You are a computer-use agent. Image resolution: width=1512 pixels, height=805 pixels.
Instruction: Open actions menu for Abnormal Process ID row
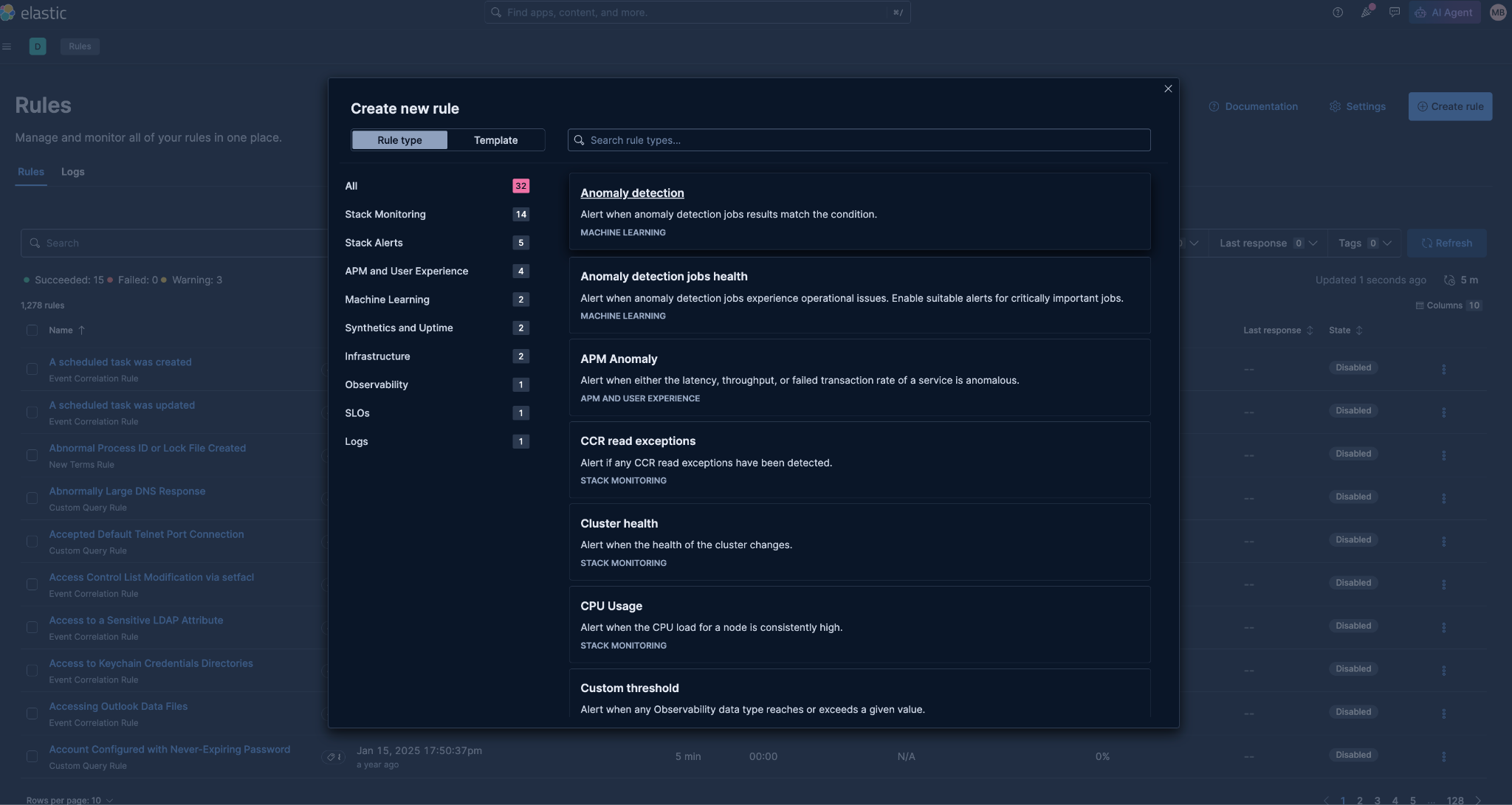pos(1443,455)
